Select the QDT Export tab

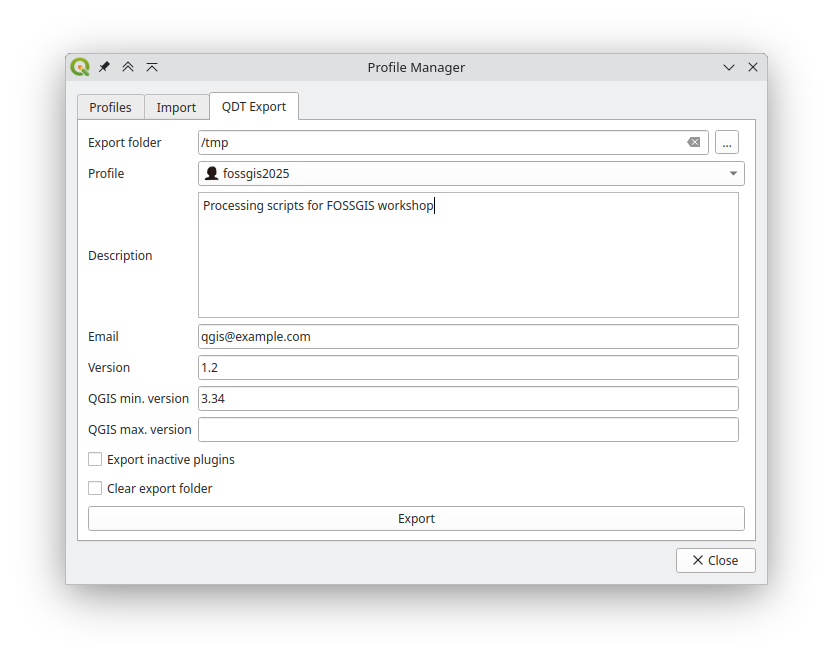pyautogui.click(x=254, y=106)
